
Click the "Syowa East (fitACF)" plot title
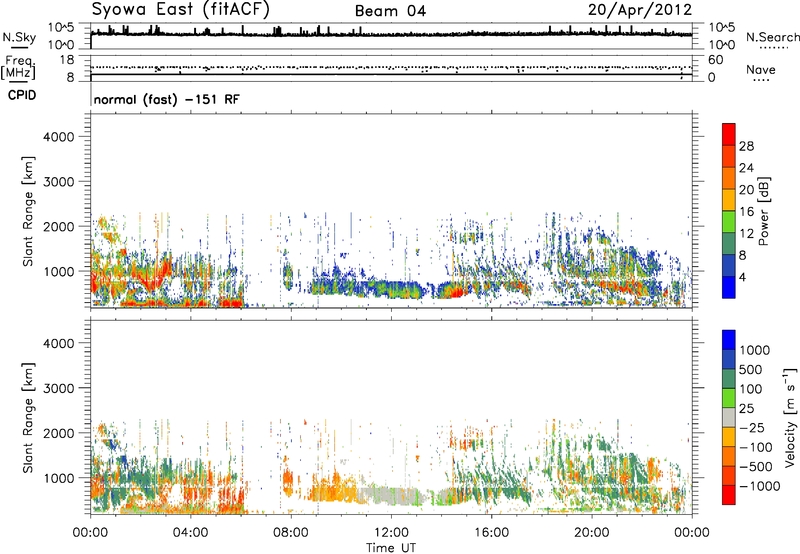pyautogui.click(x=180, y=10)
